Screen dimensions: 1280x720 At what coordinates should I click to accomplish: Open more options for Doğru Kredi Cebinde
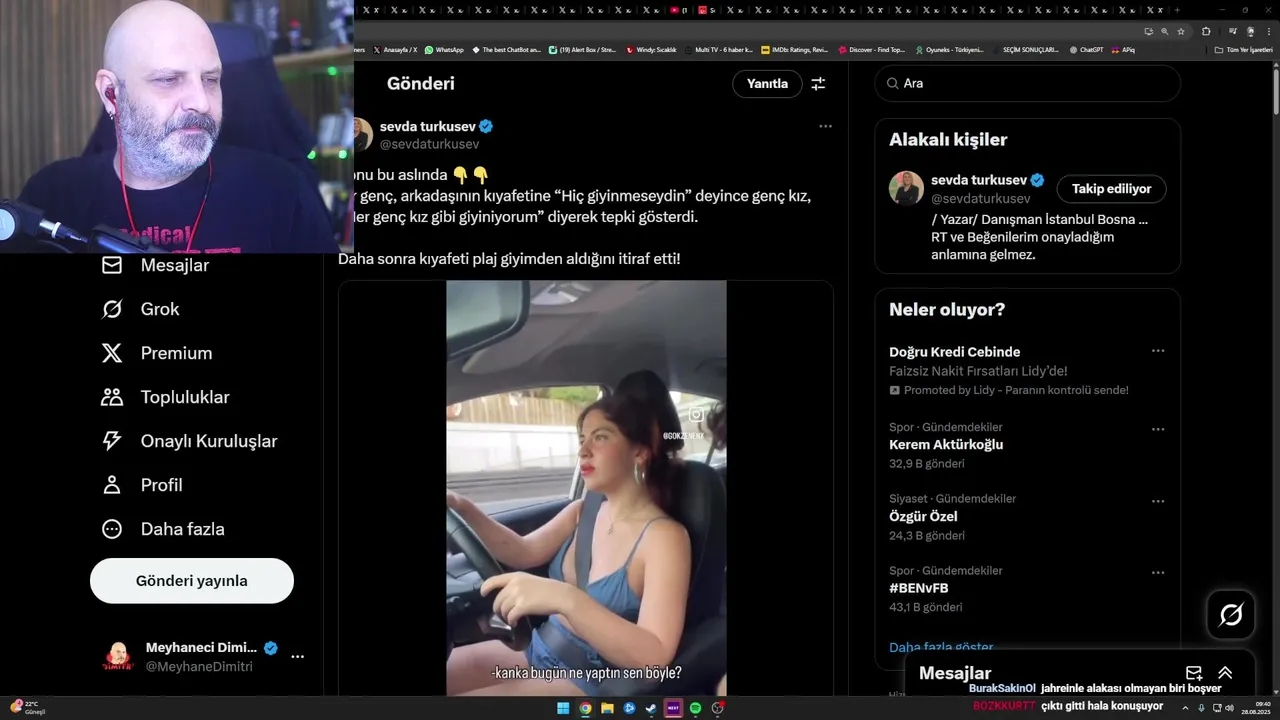click(x=1158, y=351)
